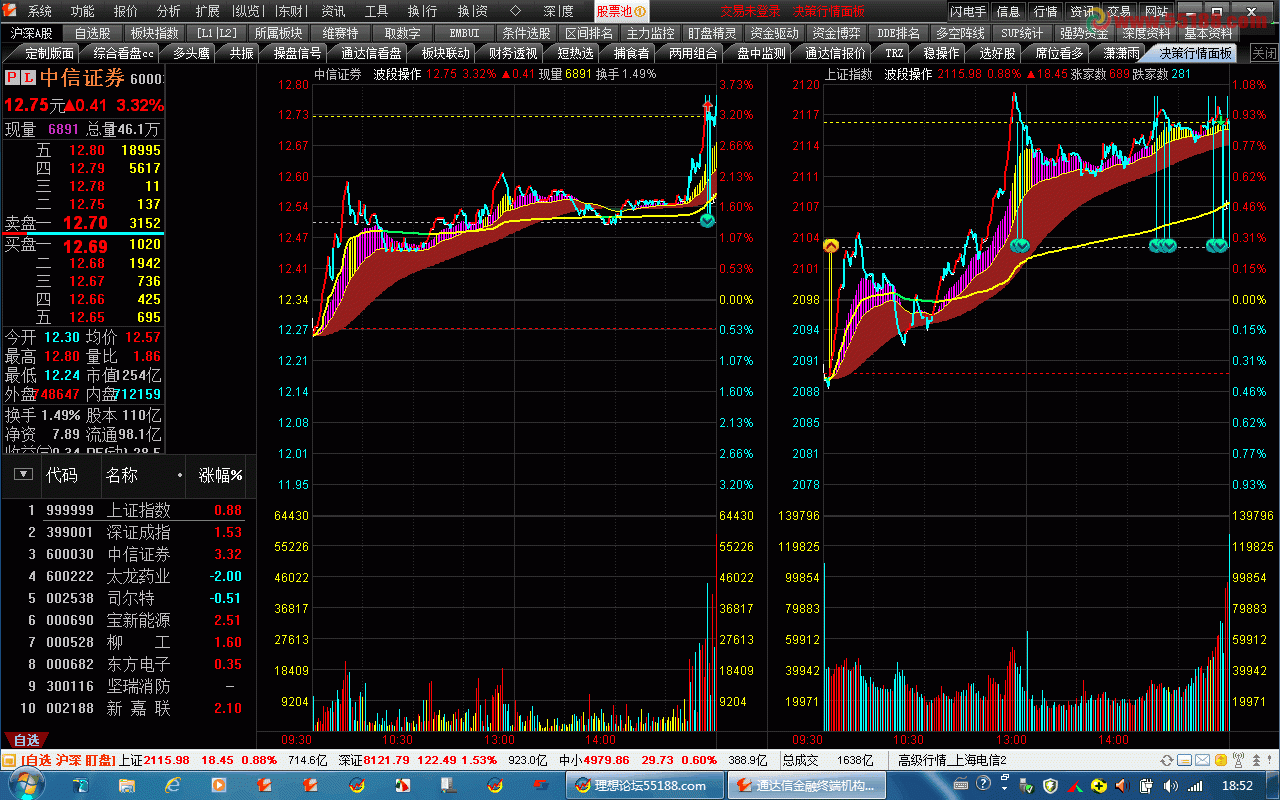Select the 上证指数 row in the list
Screen dimensions: 1280x800
(x=128, y=510)
